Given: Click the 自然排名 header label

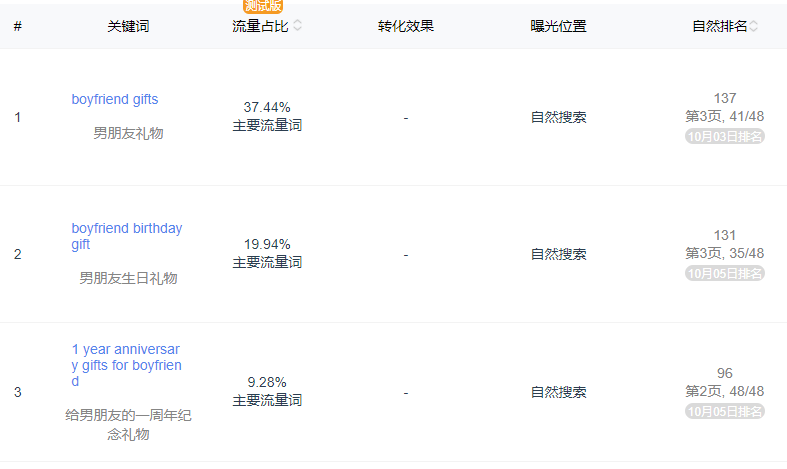Looking at the screenshot, I should click(720, 26).
